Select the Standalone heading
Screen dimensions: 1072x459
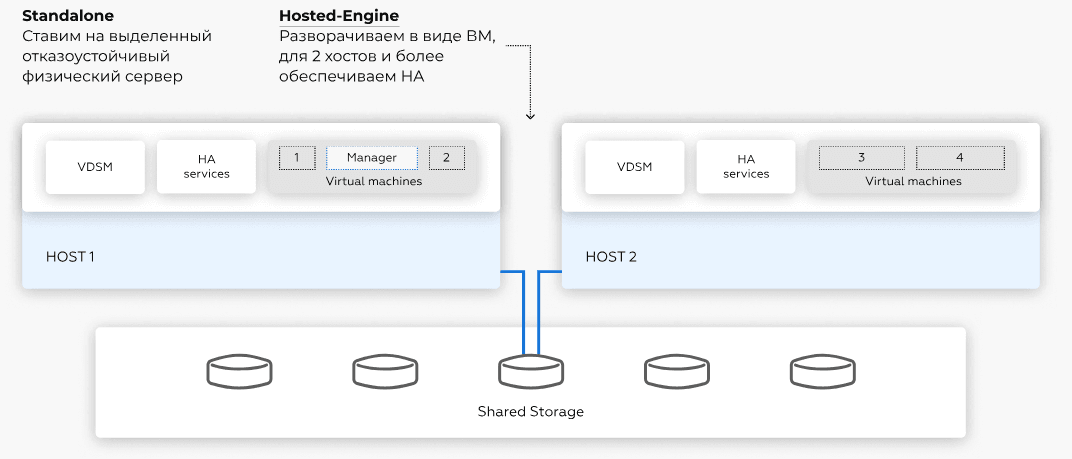point(68,17)
